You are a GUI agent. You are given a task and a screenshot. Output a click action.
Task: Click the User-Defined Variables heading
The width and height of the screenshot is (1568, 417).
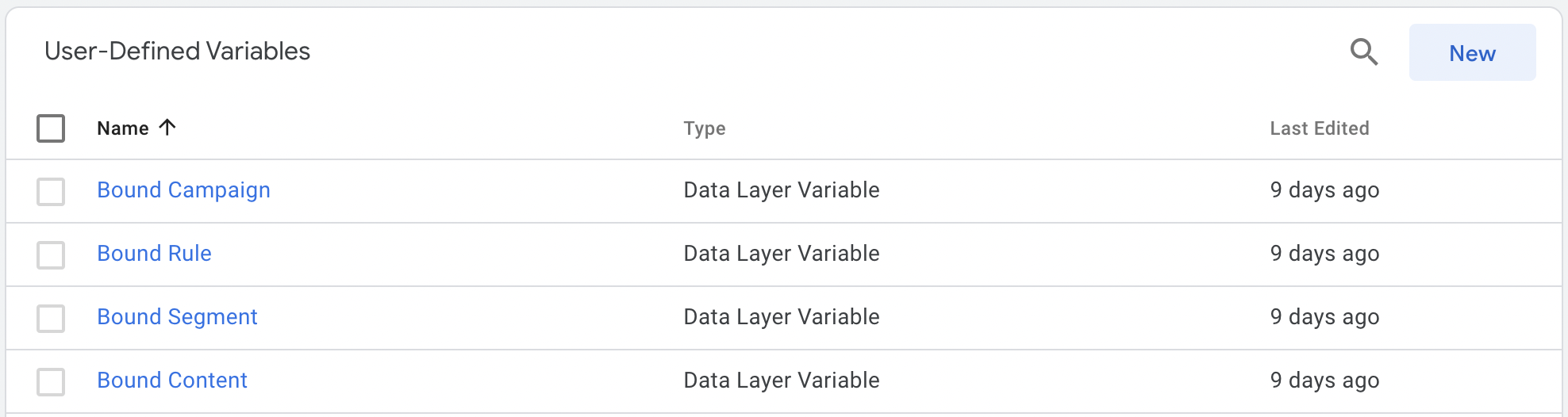click(178, 52)
